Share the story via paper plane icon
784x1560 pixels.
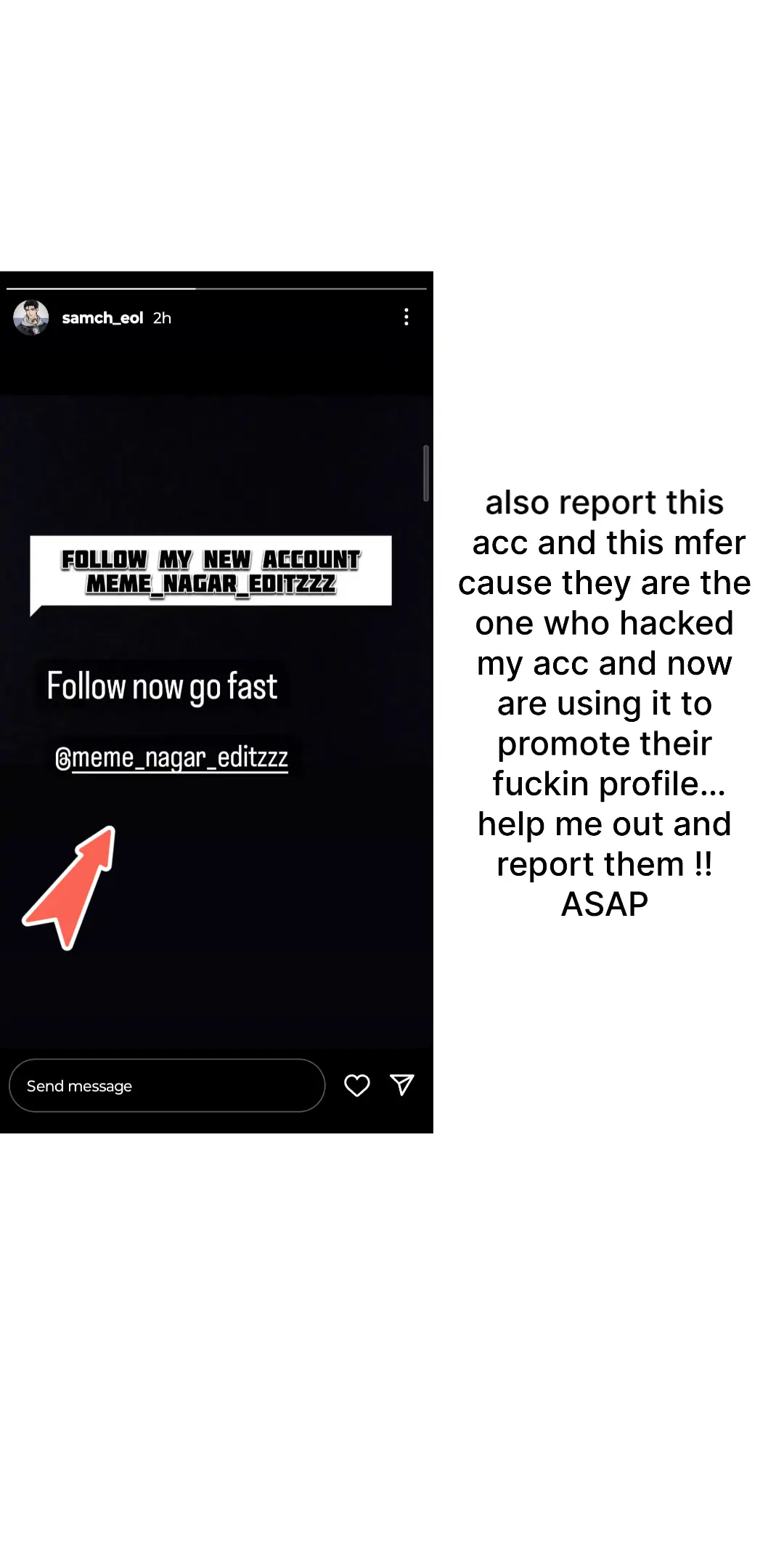(402, 1084)
